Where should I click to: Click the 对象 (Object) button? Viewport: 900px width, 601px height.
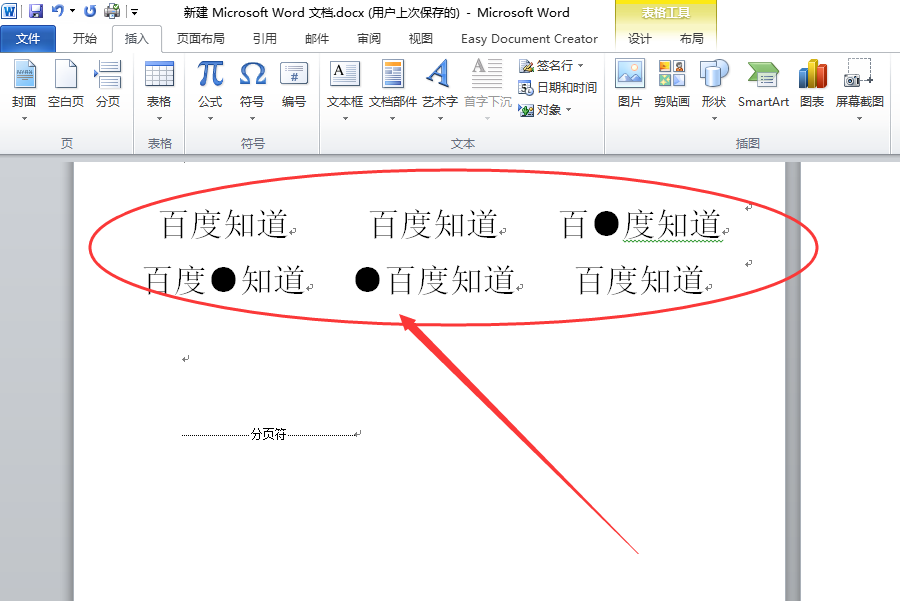pos(540,110)
